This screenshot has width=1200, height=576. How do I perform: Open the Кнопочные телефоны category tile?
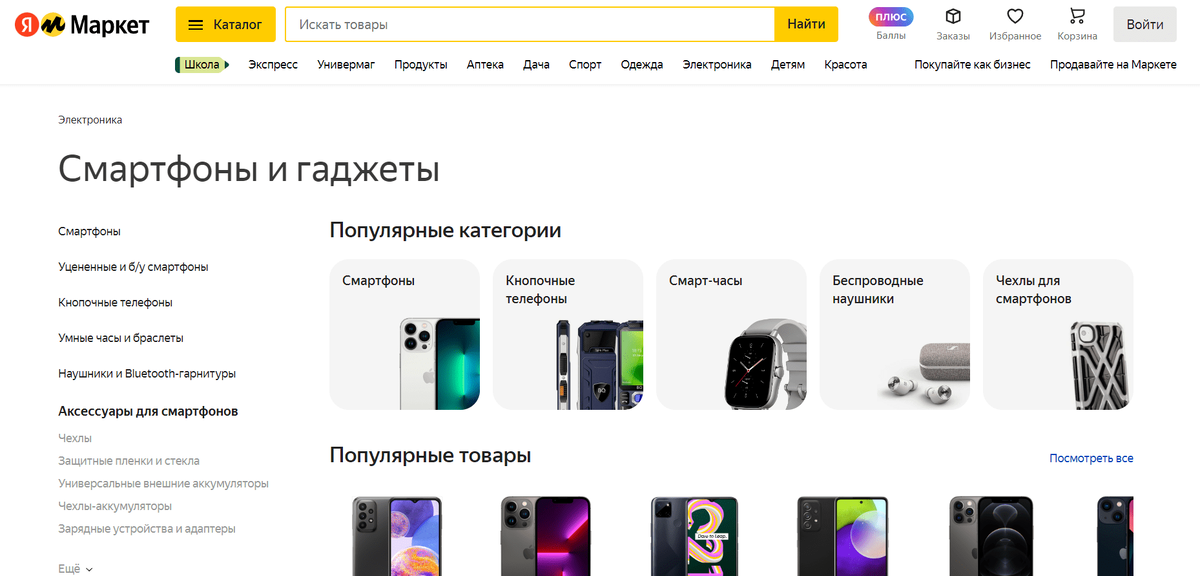pyautogui.click(x=568, y=334)
